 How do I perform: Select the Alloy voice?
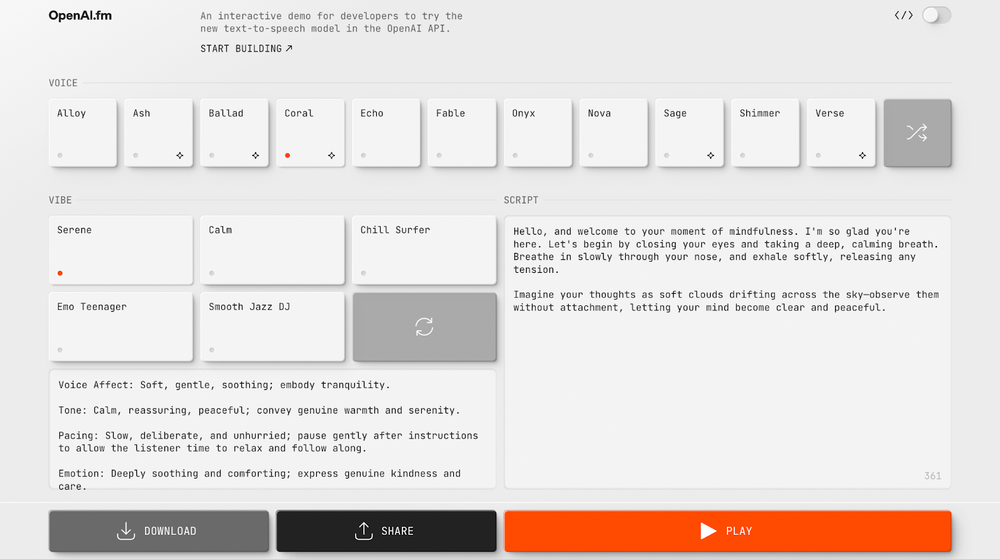tap(83, 132)
